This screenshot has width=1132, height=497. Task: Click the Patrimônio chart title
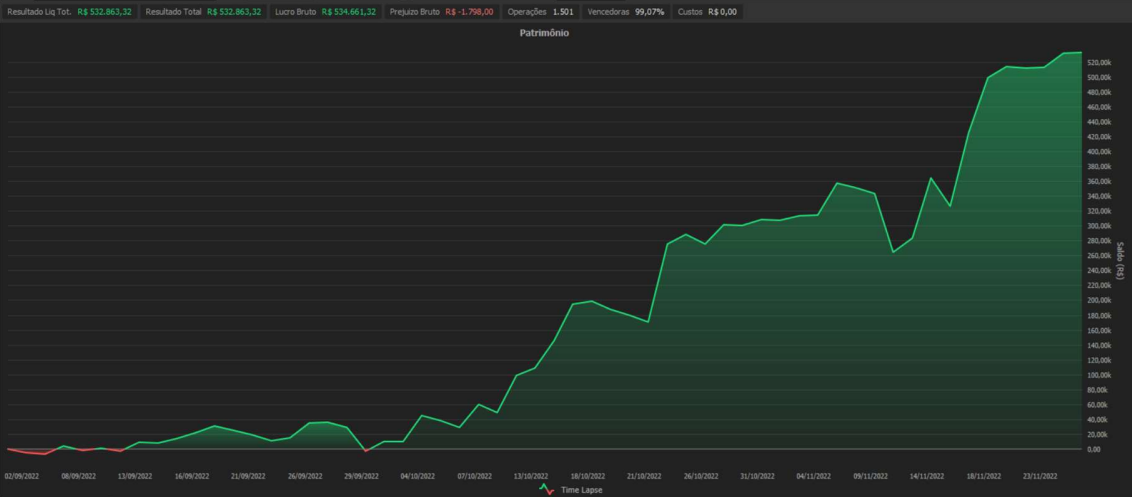pos(544,33)
